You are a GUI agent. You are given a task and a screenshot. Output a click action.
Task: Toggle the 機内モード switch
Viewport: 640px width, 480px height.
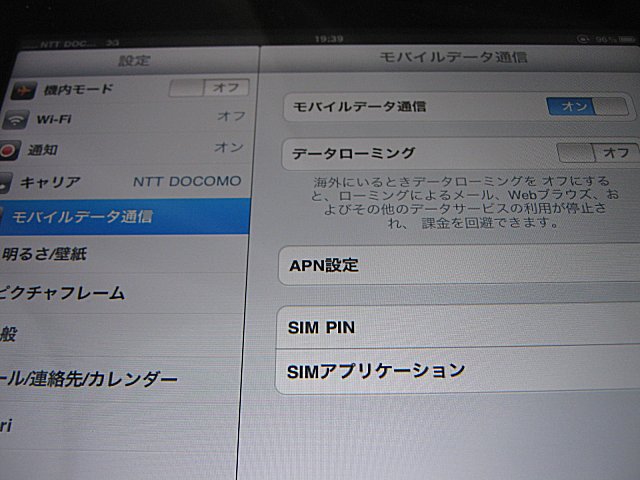click(x=209, y=87)
